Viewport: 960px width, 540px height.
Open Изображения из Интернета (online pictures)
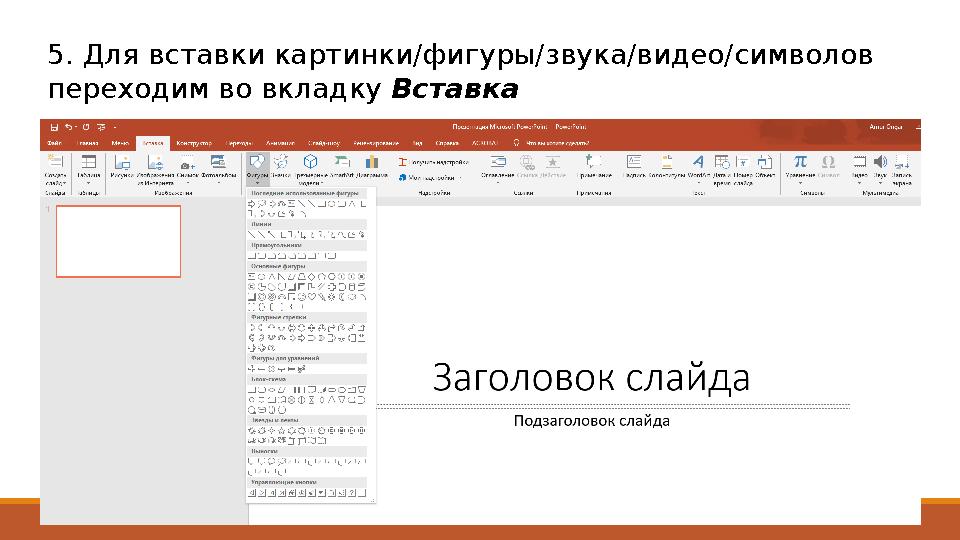click(x=155, y=162)
